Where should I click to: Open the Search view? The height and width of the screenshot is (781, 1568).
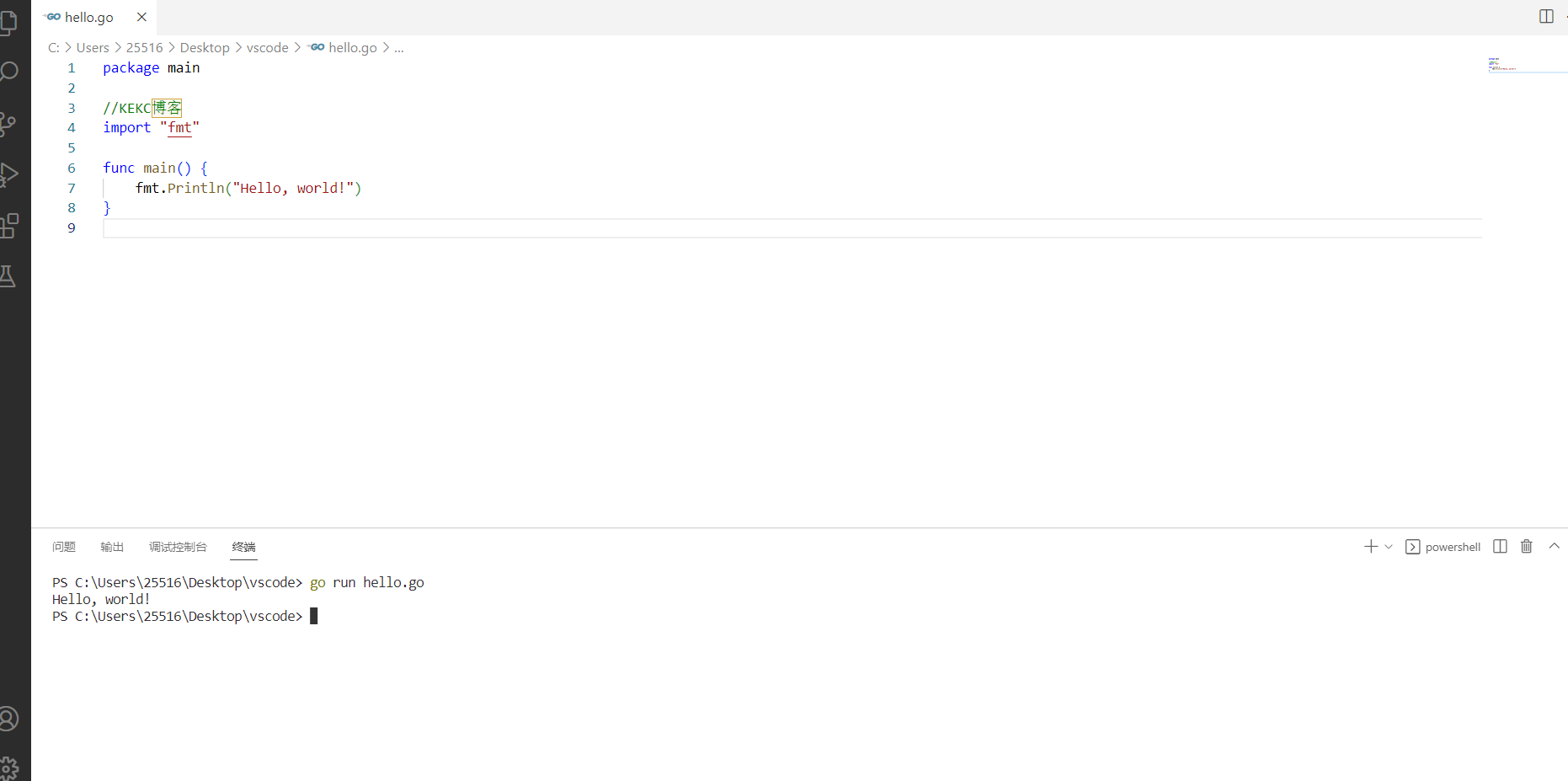pos(8,72)
